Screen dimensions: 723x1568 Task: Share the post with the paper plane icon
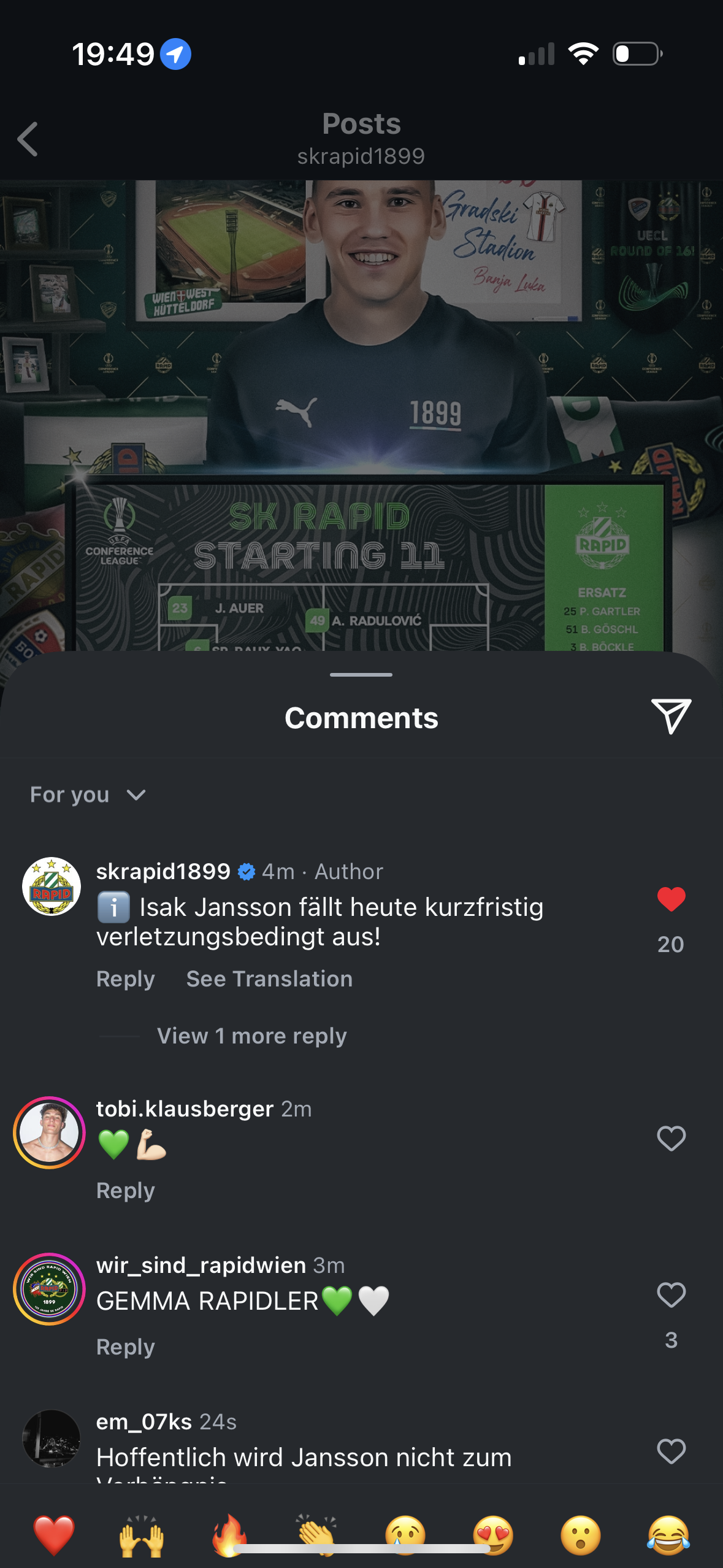(x=671, y=716)
